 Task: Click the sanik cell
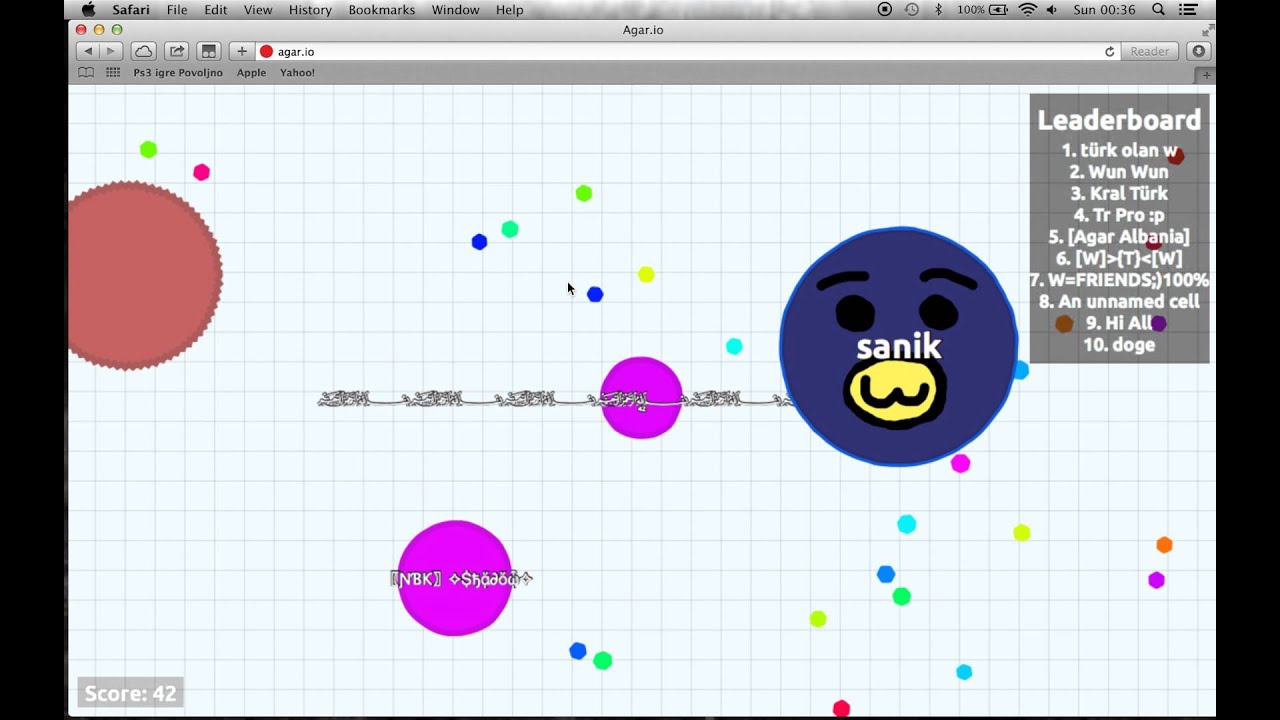898,346
